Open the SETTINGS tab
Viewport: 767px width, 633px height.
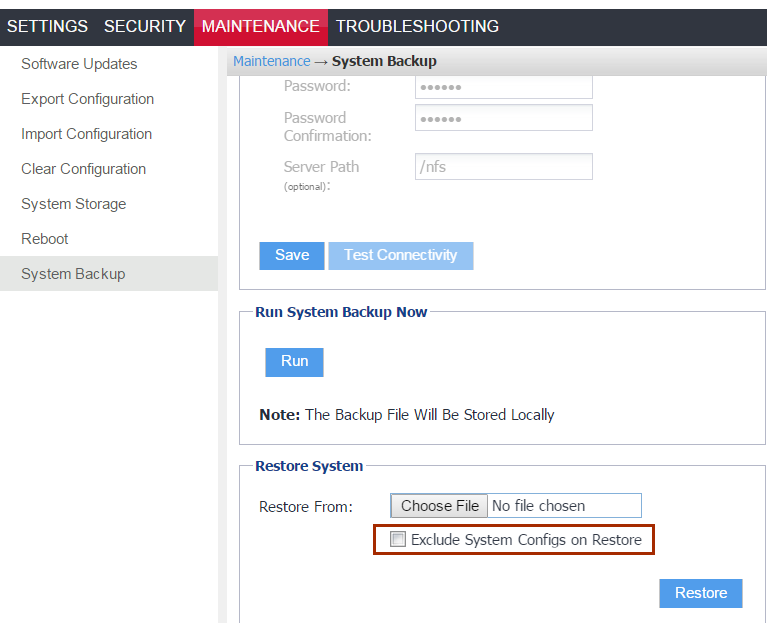coord(47,27)
